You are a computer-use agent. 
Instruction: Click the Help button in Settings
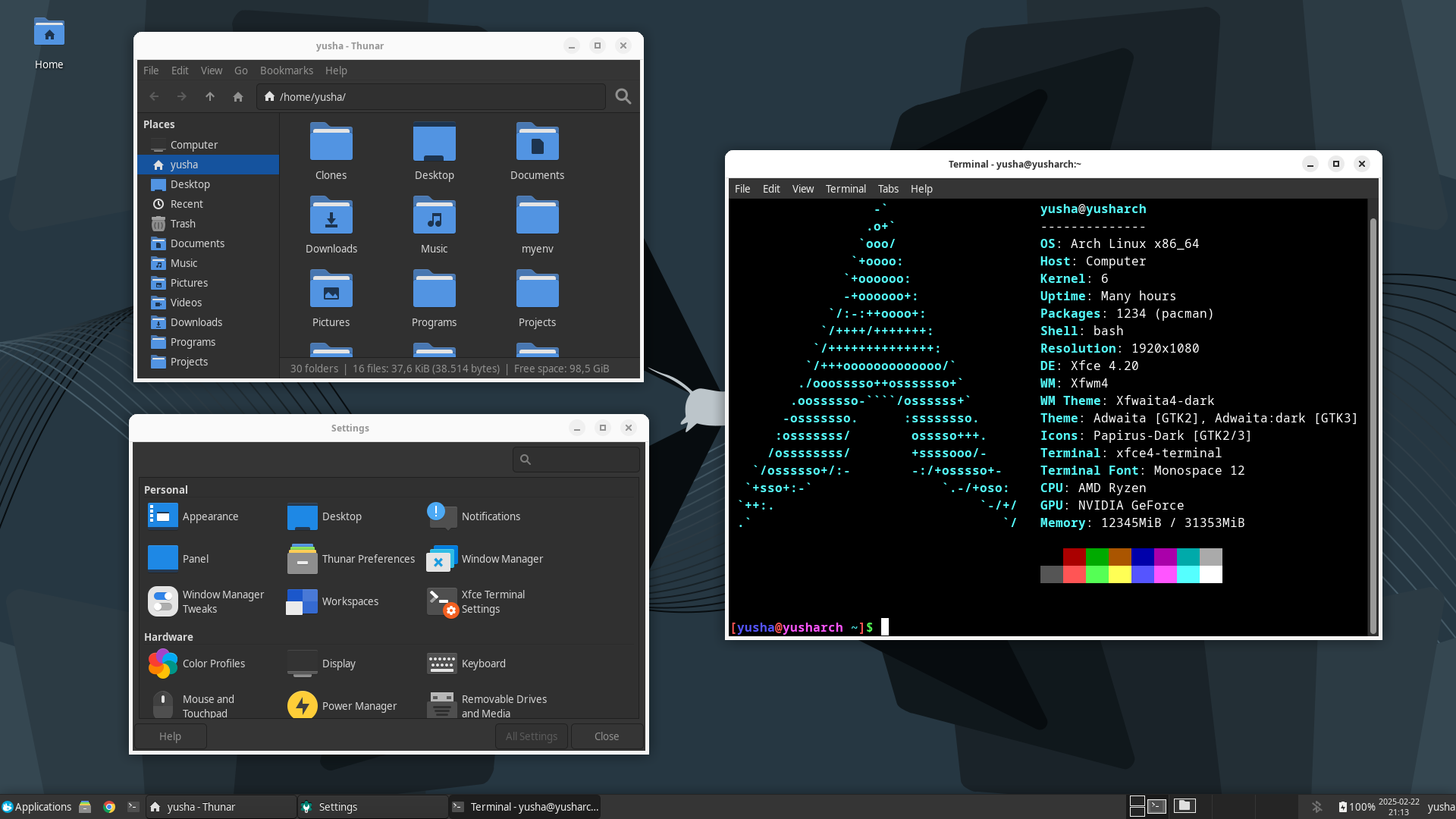click(170, 736)
